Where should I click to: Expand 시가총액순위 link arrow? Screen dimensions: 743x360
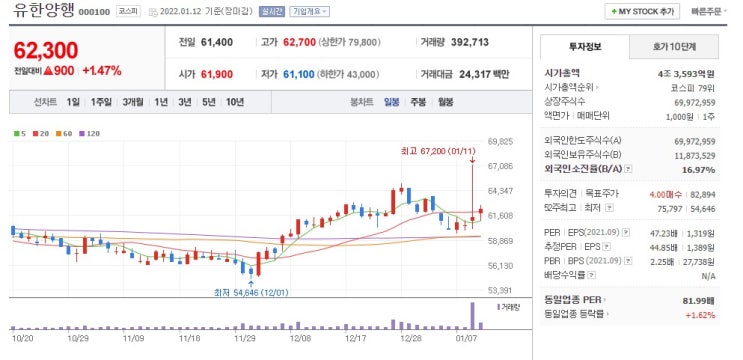click(571, 88)
